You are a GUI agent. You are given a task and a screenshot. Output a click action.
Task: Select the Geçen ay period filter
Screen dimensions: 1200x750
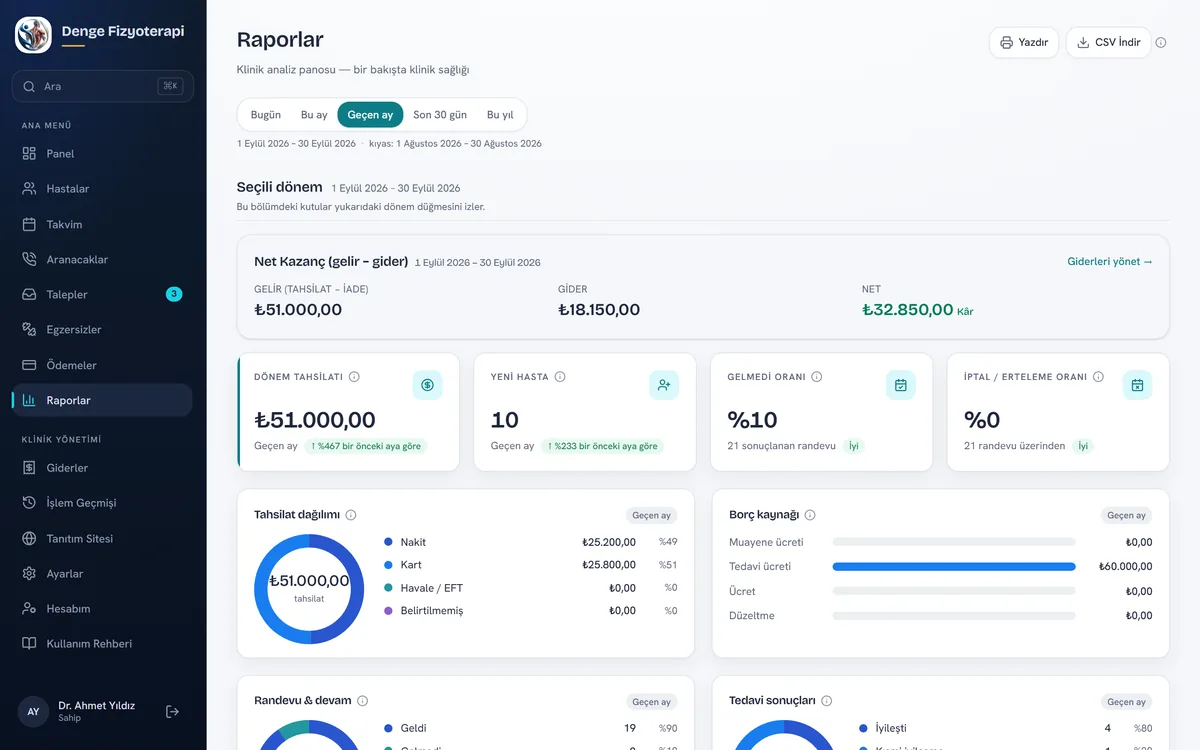click(x=370, y=115)
